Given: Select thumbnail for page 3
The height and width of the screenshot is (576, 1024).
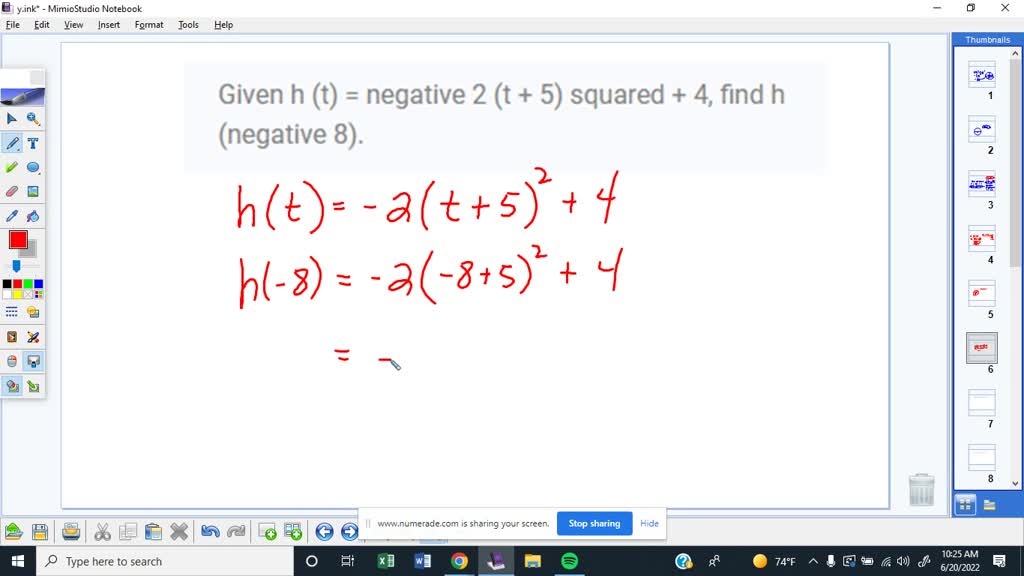Looking at the screenshot, I should coord(981,185).
